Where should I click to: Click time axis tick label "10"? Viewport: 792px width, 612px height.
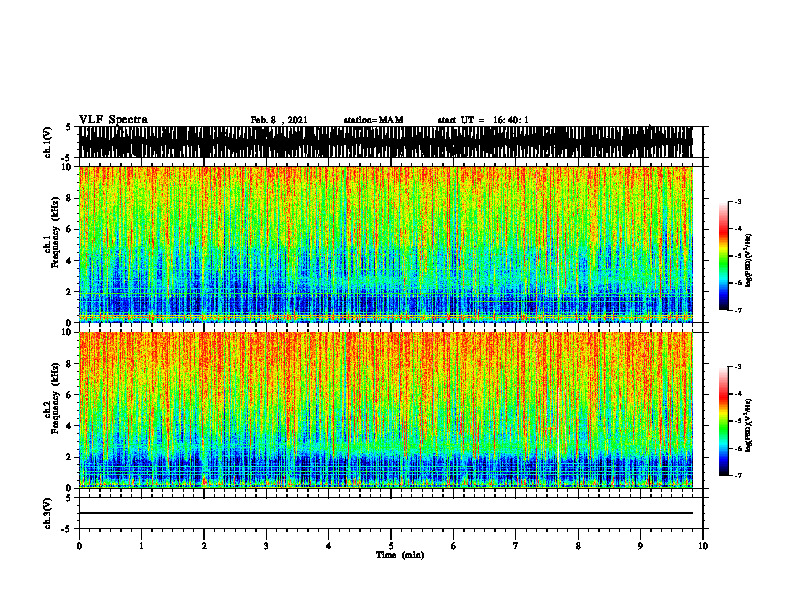[x=703, y=546]
